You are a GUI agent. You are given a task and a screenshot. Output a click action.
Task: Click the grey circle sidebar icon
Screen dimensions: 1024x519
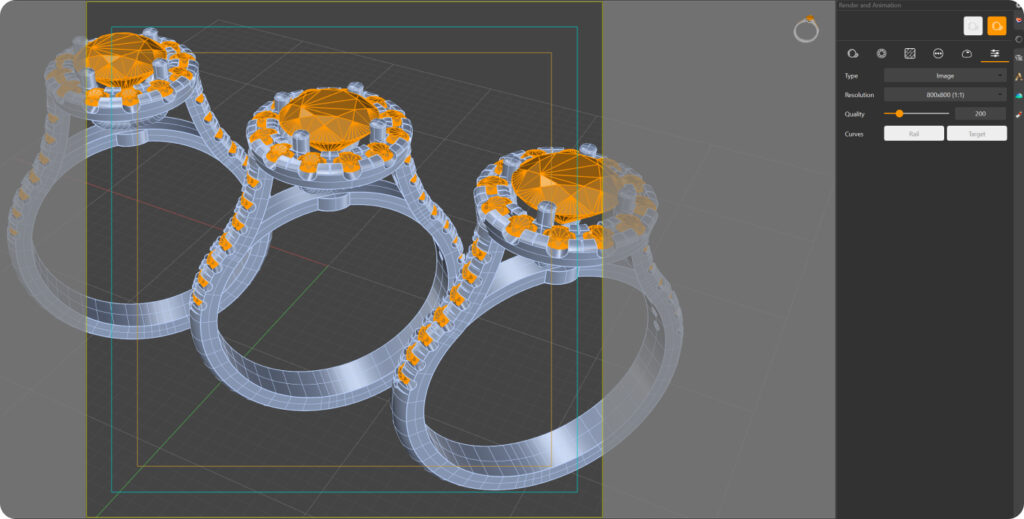[1018, 39]
